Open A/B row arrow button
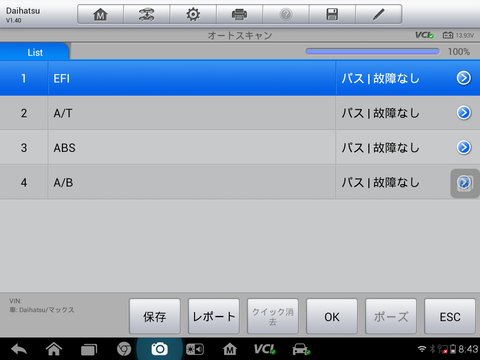480x360 pixels. tap(465, 183)
